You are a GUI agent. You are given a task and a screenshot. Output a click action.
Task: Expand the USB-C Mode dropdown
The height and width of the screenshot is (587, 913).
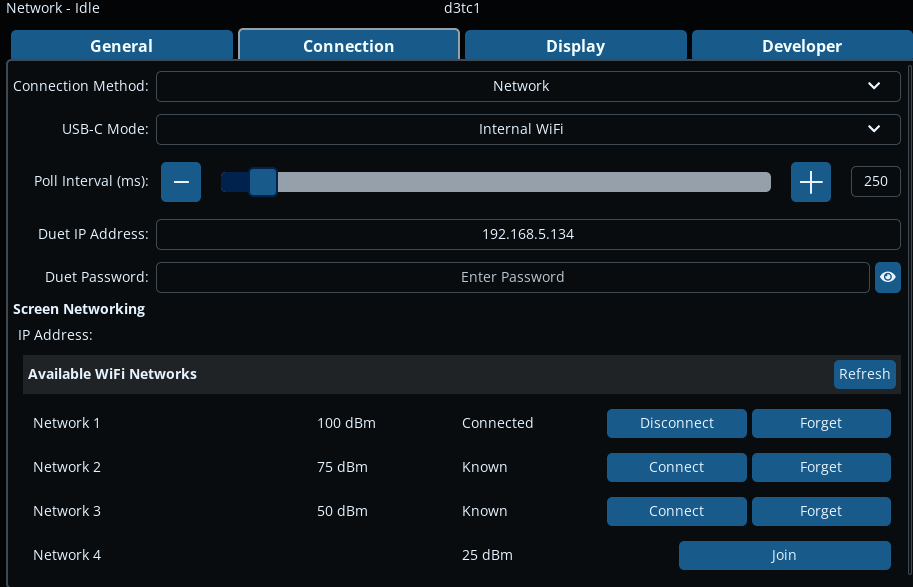[528, 129]
